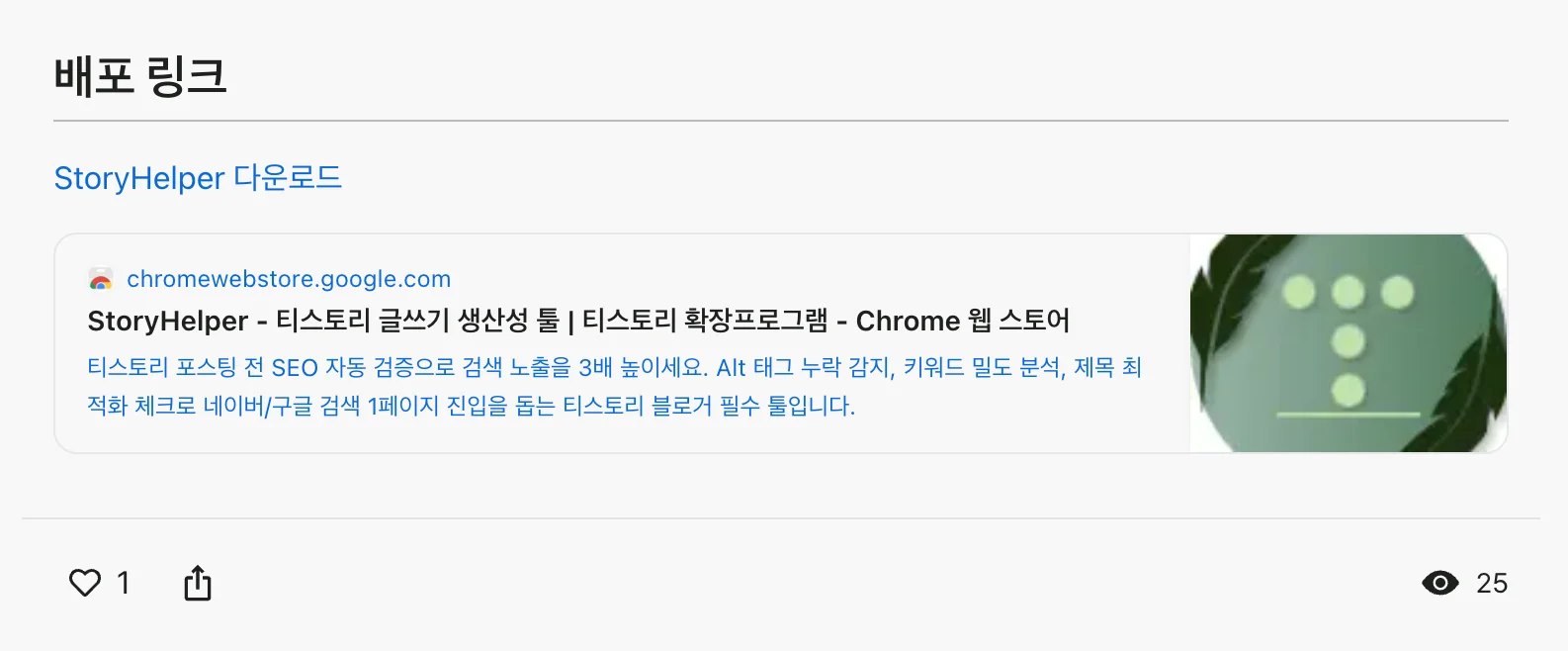Click the green T-shaped dots logo

point(1348,339)
